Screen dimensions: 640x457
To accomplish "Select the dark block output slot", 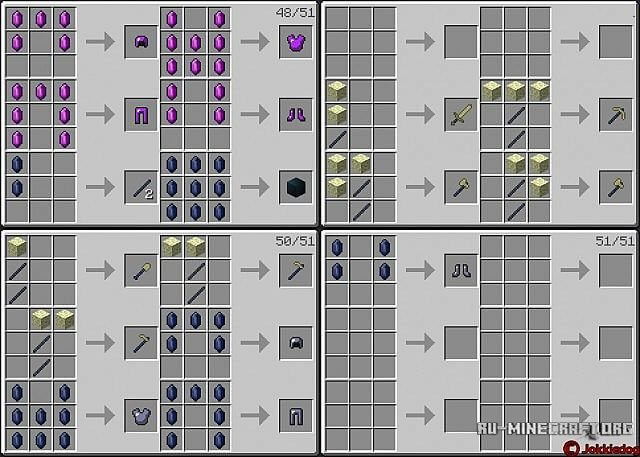I will pos(296,187).
